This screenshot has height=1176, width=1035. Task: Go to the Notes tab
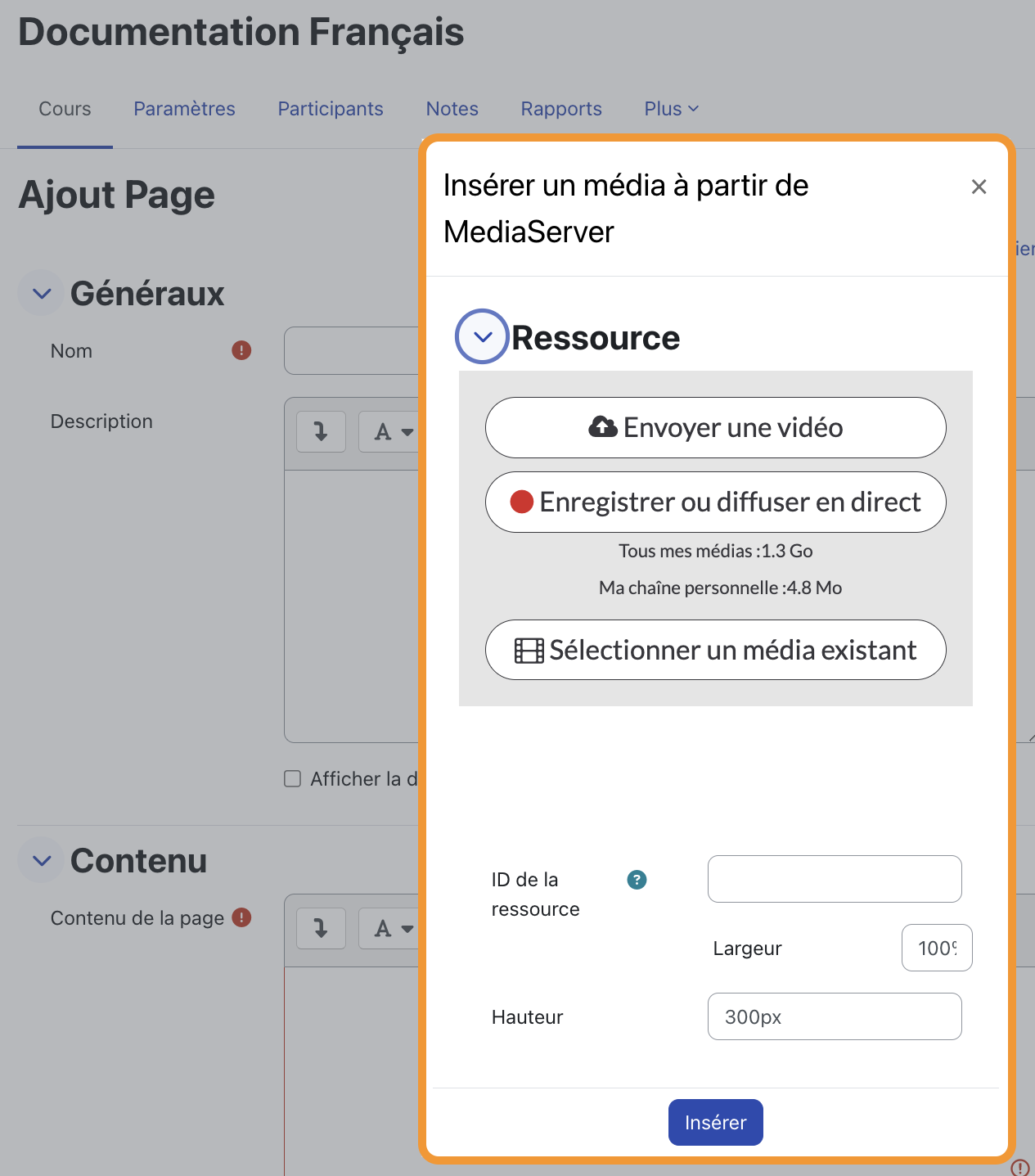(452, 109)
